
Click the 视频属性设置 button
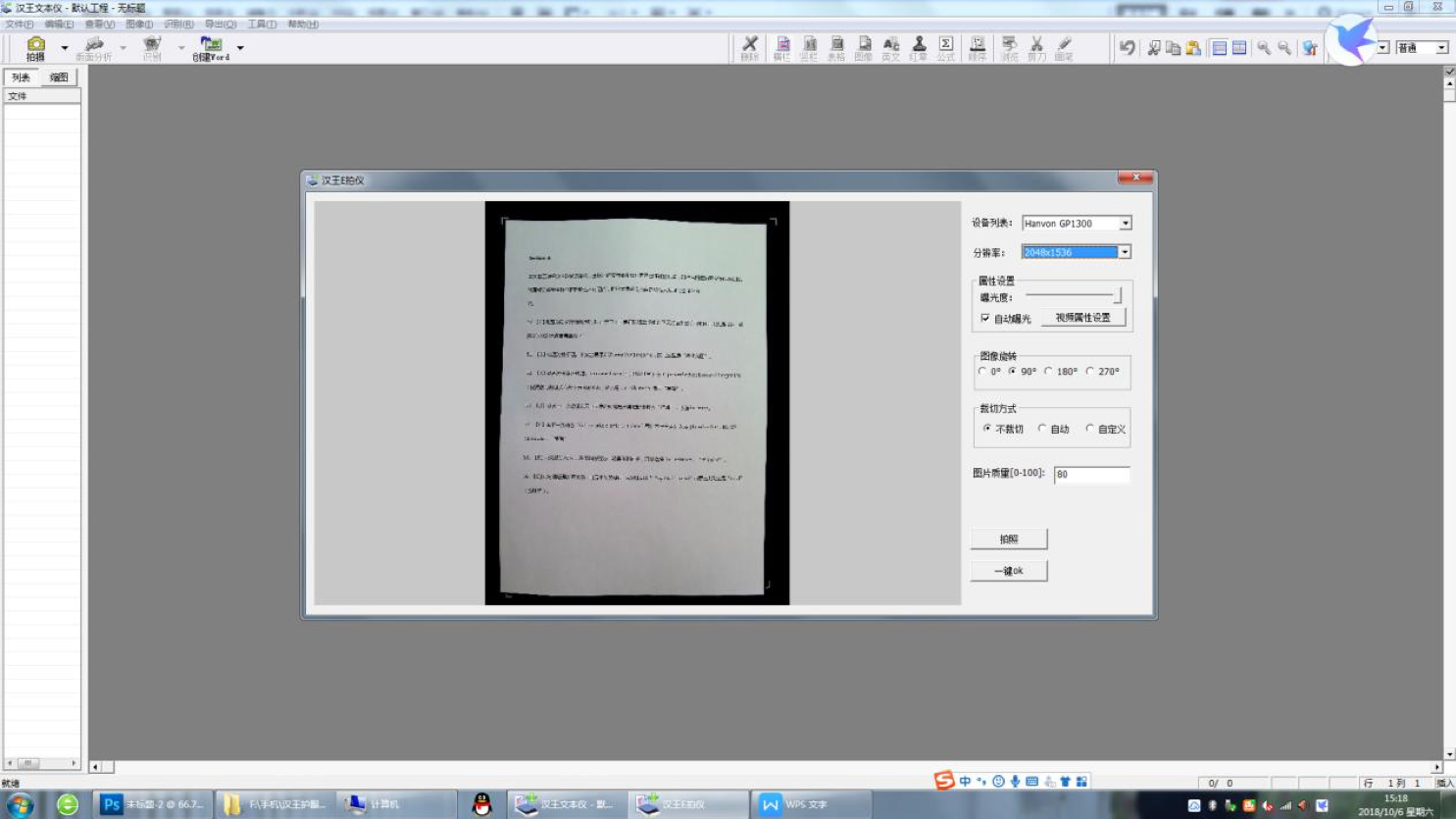pos(1082,318)
